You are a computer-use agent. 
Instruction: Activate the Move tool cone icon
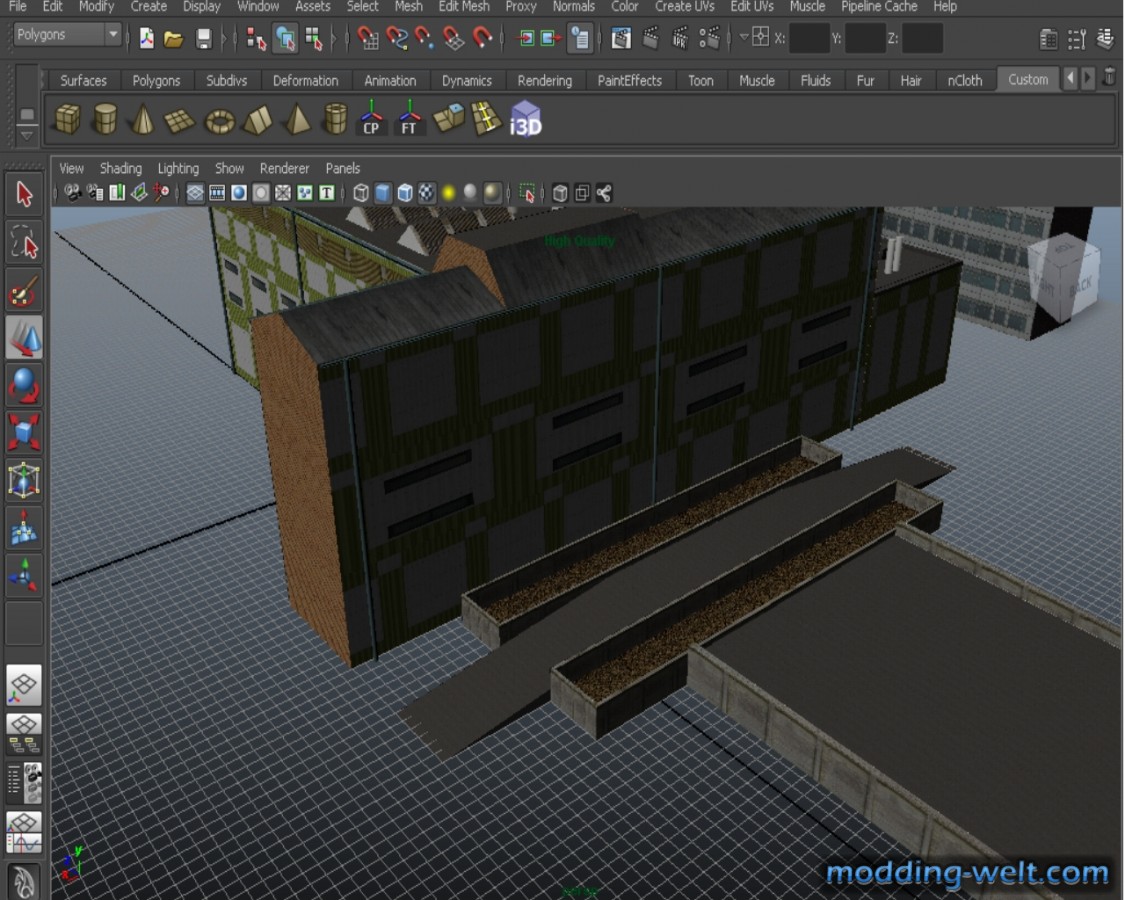(24, 337)
